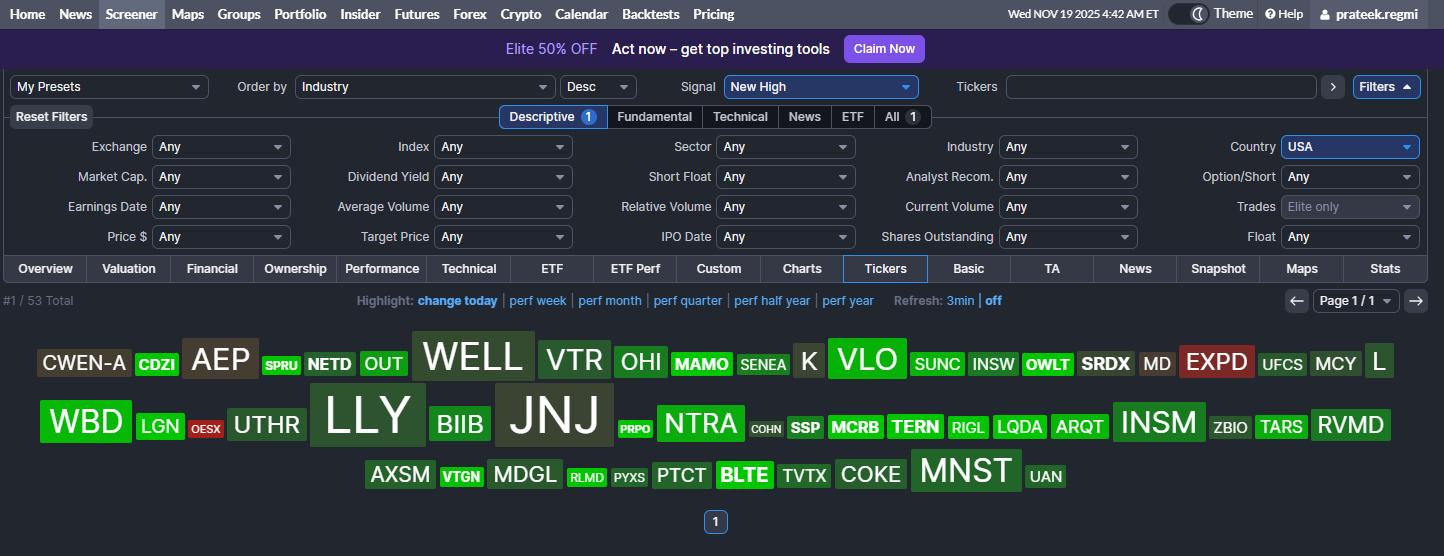Screen dimensions: 1444x556
Task: Collapse the Filters panel button
Action: 1386,87
